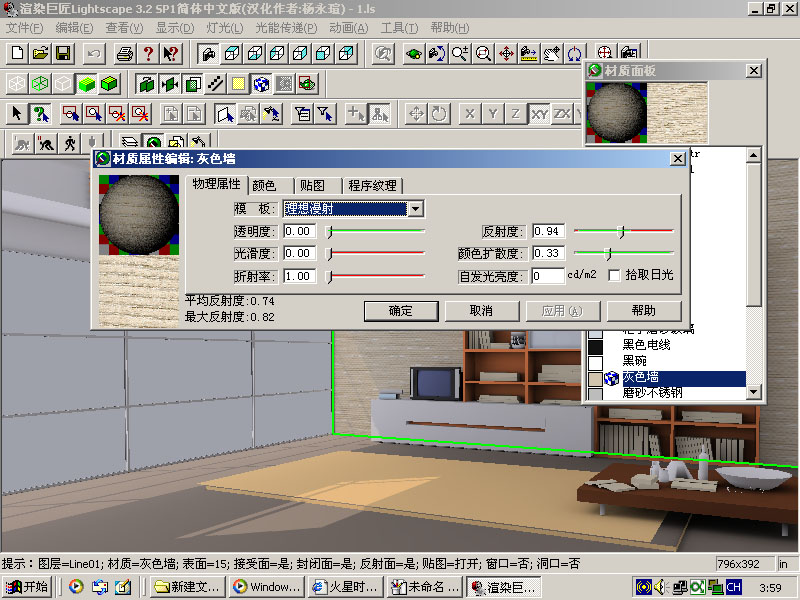Screen dimensions: 800x600
Task: Select the arrow Select tool
Action: tap(17, 114)
